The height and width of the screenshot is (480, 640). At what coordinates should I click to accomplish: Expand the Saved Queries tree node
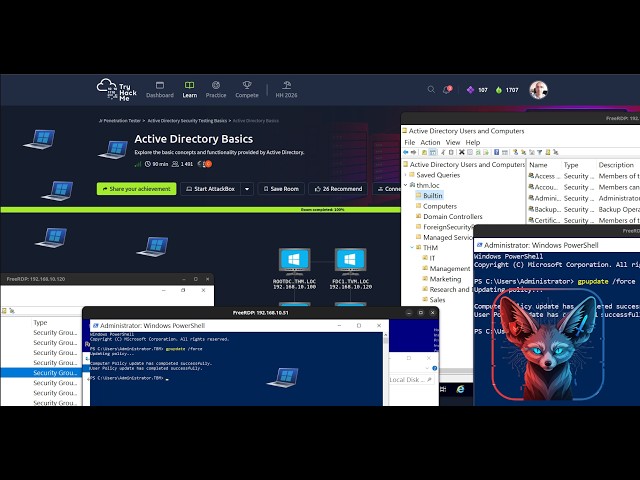click(406, 175)
